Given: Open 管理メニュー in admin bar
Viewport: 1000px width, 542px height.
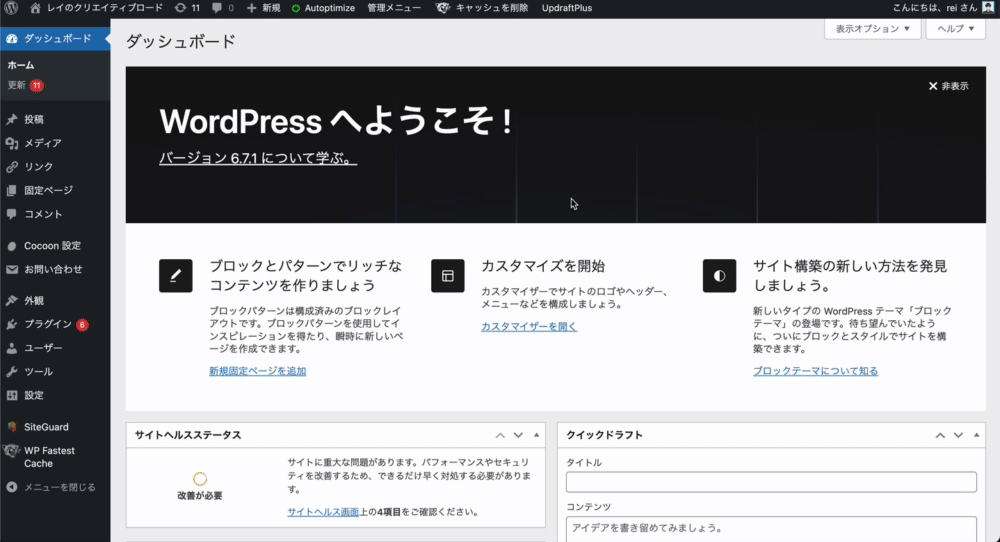Looking at the screenshot, I should (x=394, y=8).
